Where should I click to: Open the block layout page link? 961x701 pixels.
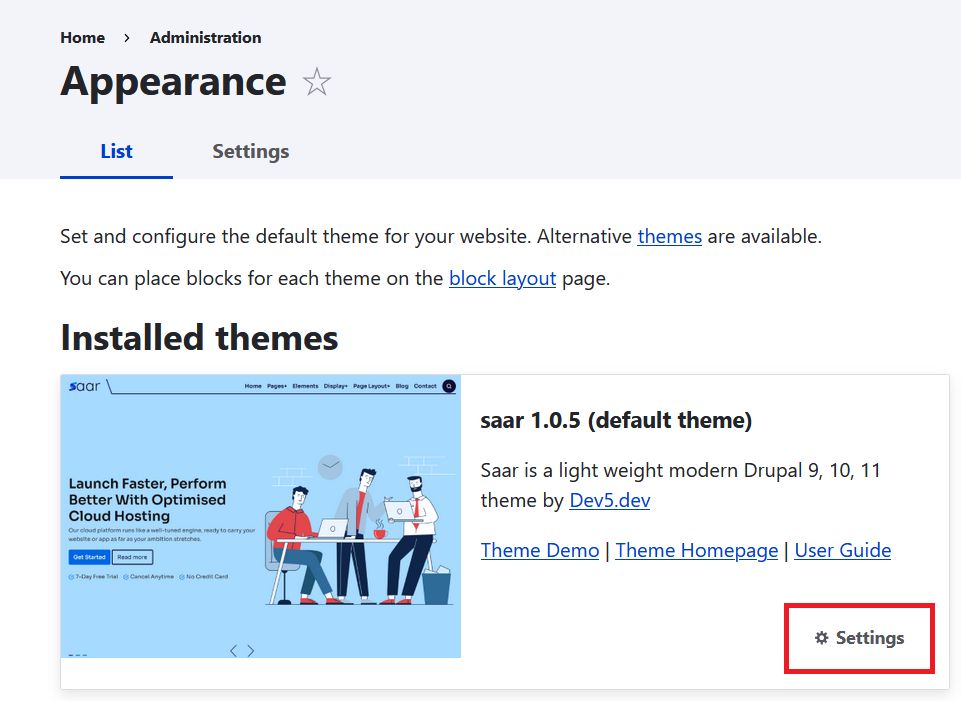[502, 278]
